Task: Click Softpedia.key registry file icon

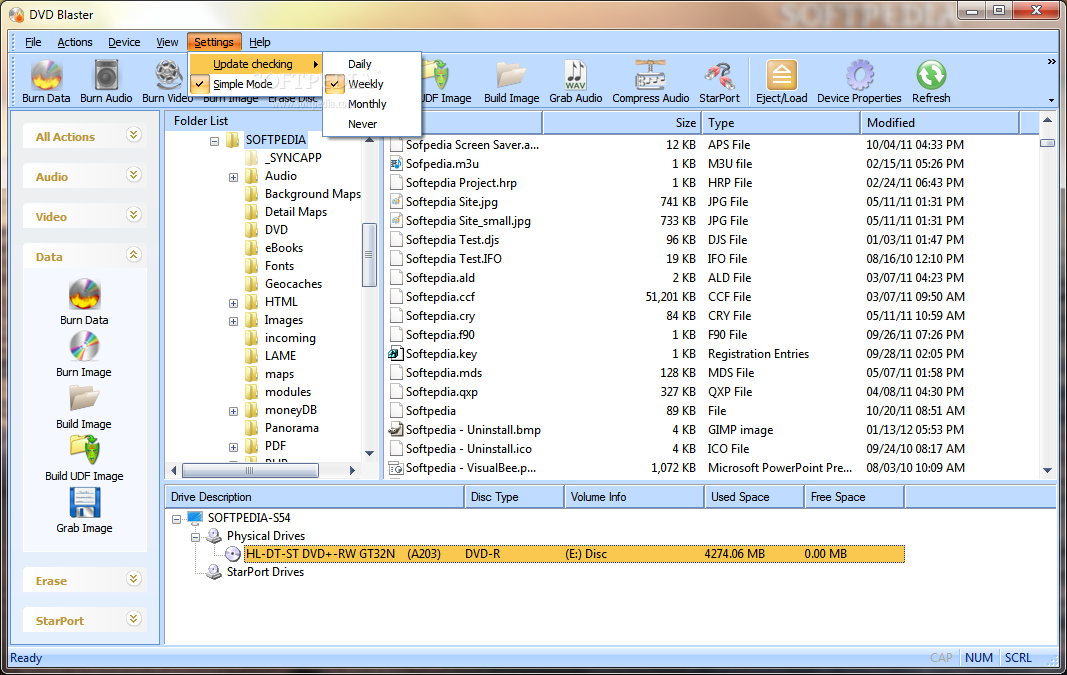Action: 395,354
